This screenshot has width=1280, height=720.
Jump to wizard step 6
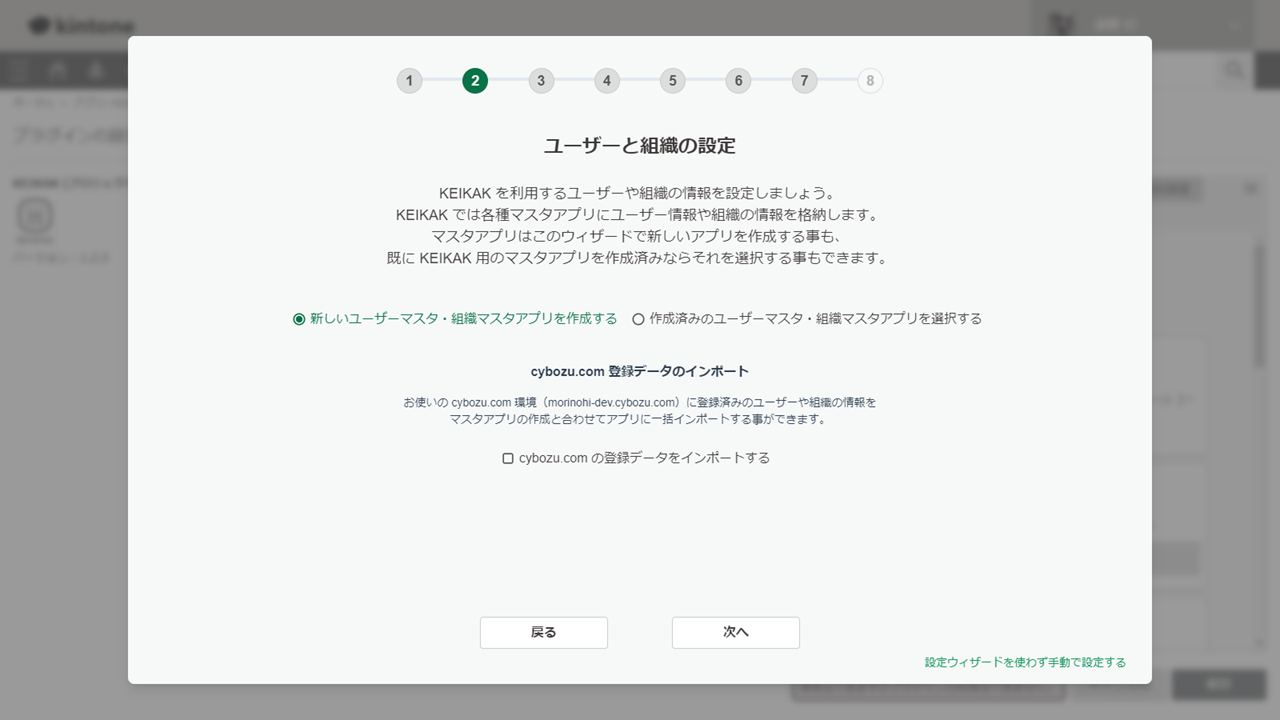pos(739,81)
